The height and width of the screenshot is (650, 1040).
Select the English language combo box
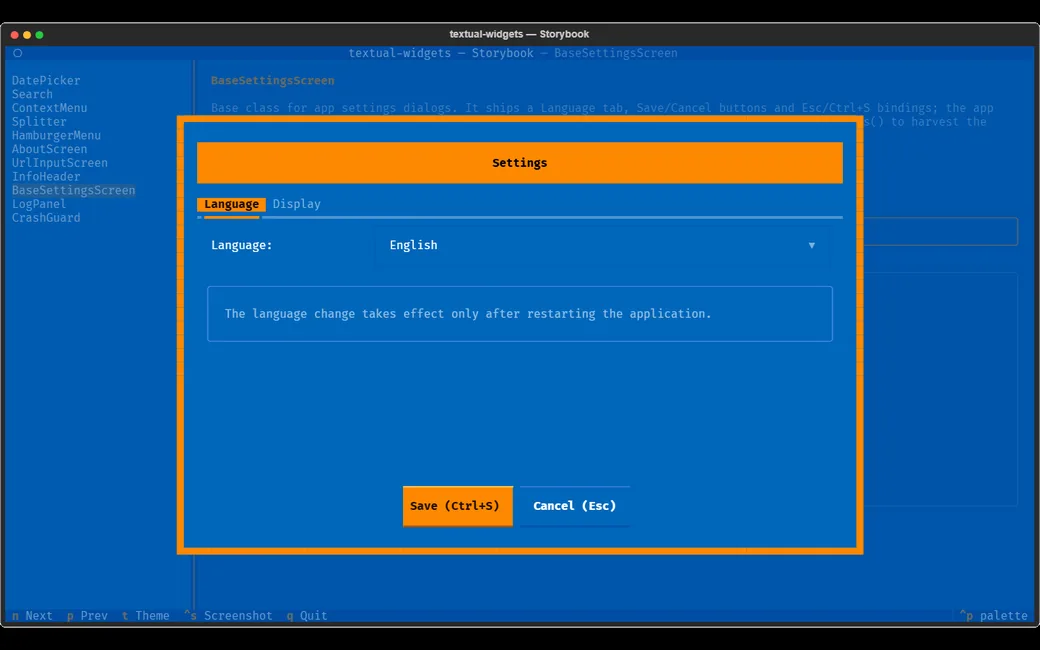[603, 245]
